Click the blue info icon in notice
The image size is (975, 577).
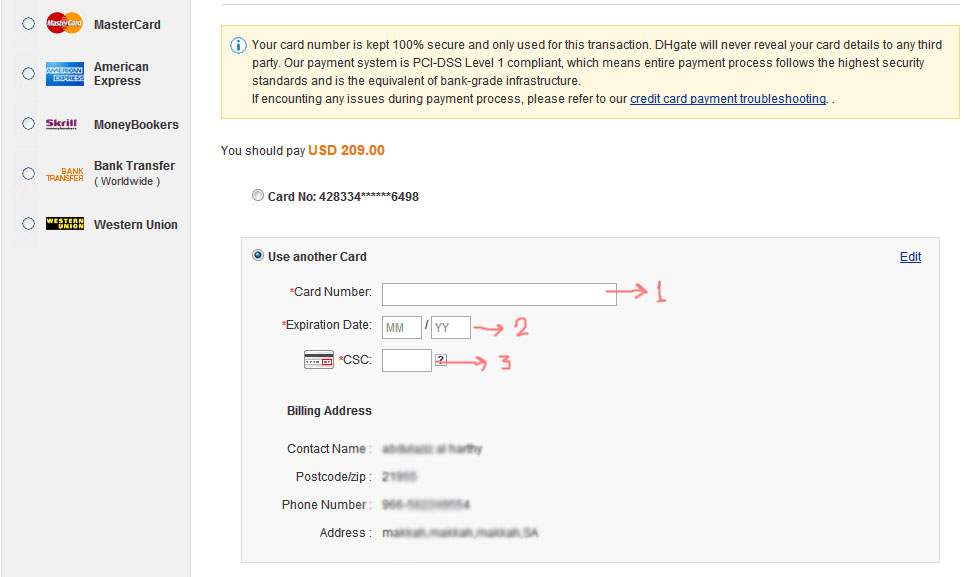click(x=238, y=45)
